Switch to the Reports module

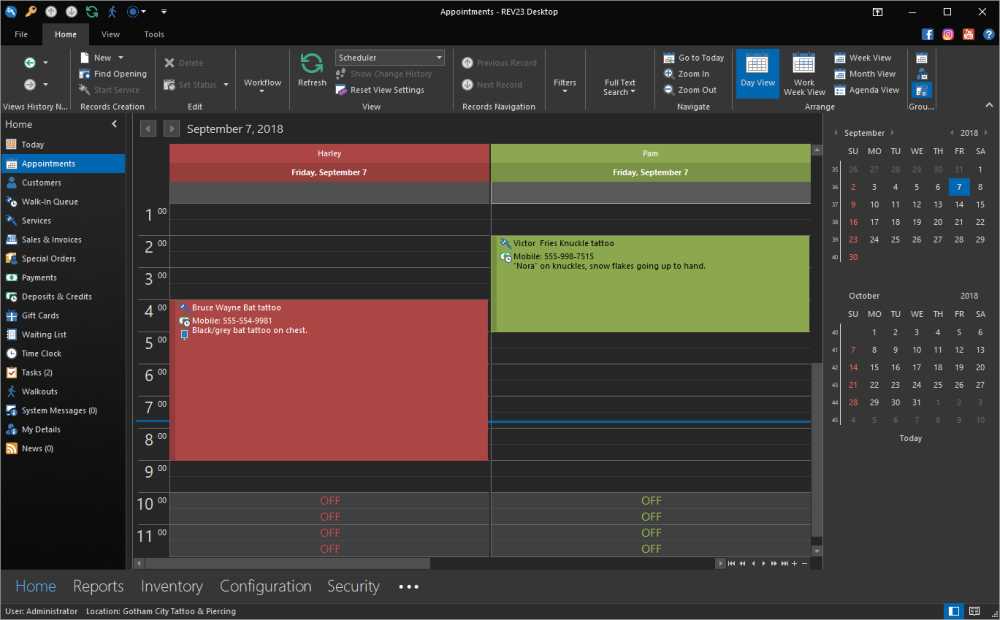[x=98, y=586]
